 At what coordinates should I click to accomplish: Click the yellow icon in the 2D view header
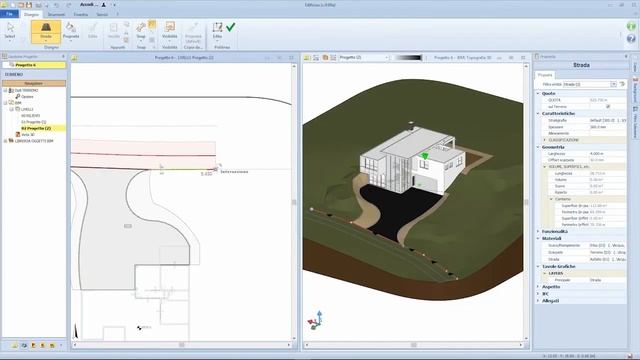(74, 58)
